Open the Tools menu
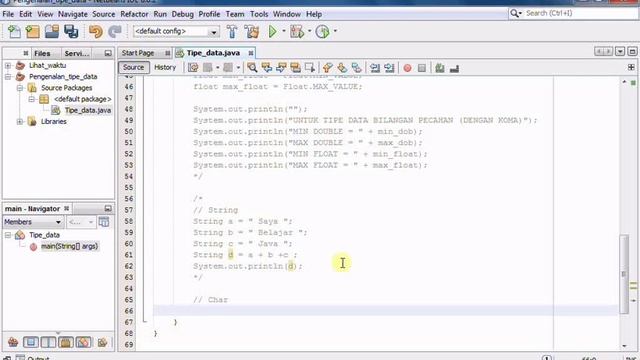Image resolution: width=640 pixels, height=360 pixels. pyautogui.click(x=259, y=14)
